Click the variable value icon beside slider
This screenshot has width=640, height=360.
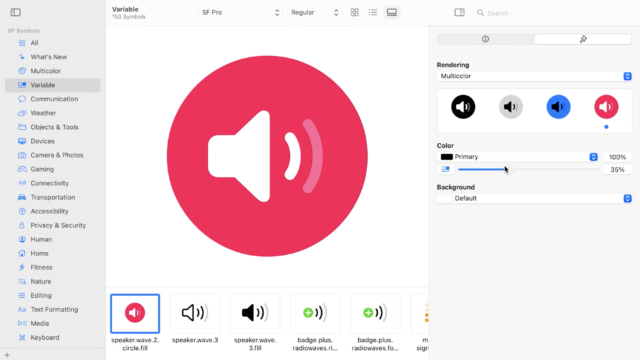(x=445, y=169)
